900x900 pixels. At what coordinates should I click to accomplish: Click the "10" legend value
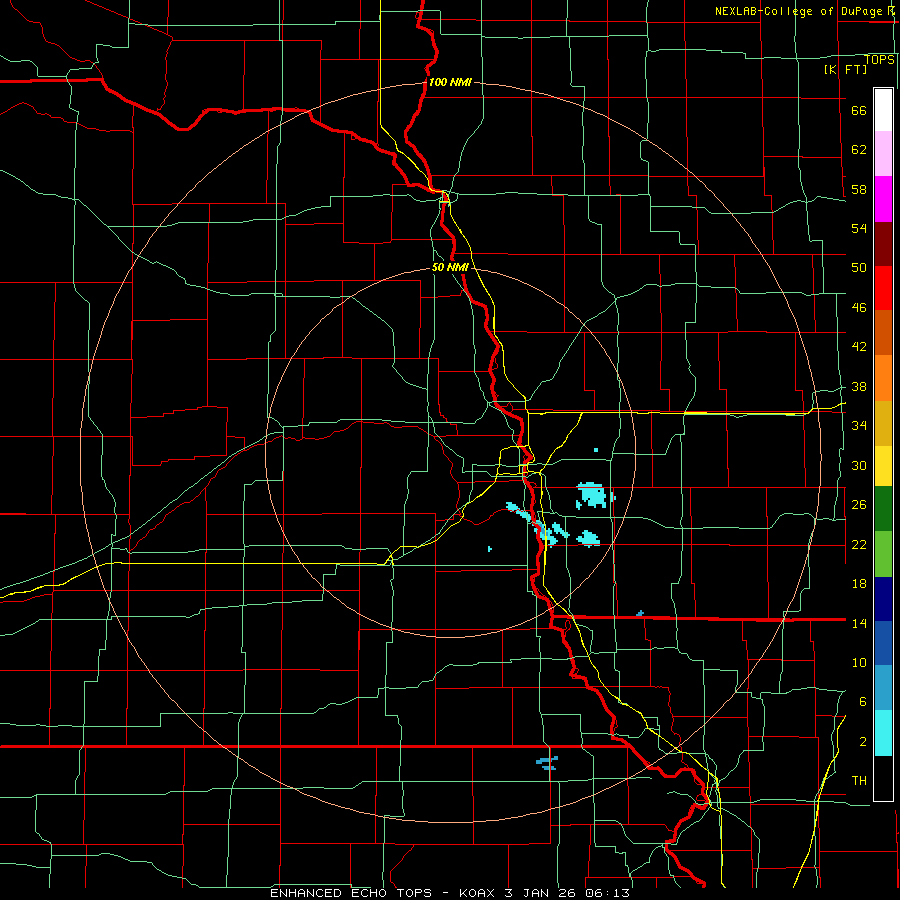859,663
